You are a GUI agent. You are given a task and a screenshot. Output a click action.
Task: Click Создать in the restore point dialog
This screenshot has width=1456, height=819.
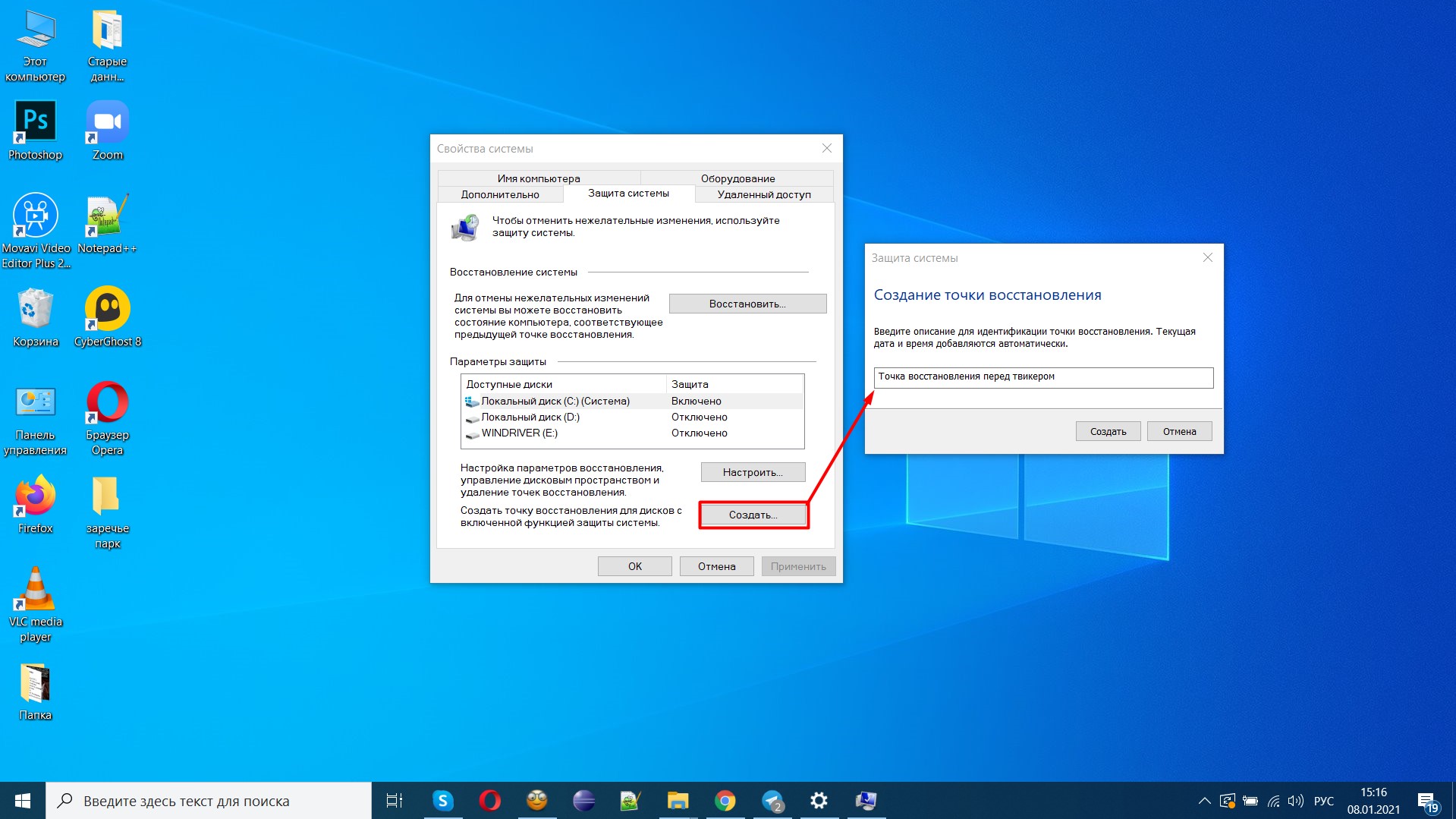(x=1108, y=431)
